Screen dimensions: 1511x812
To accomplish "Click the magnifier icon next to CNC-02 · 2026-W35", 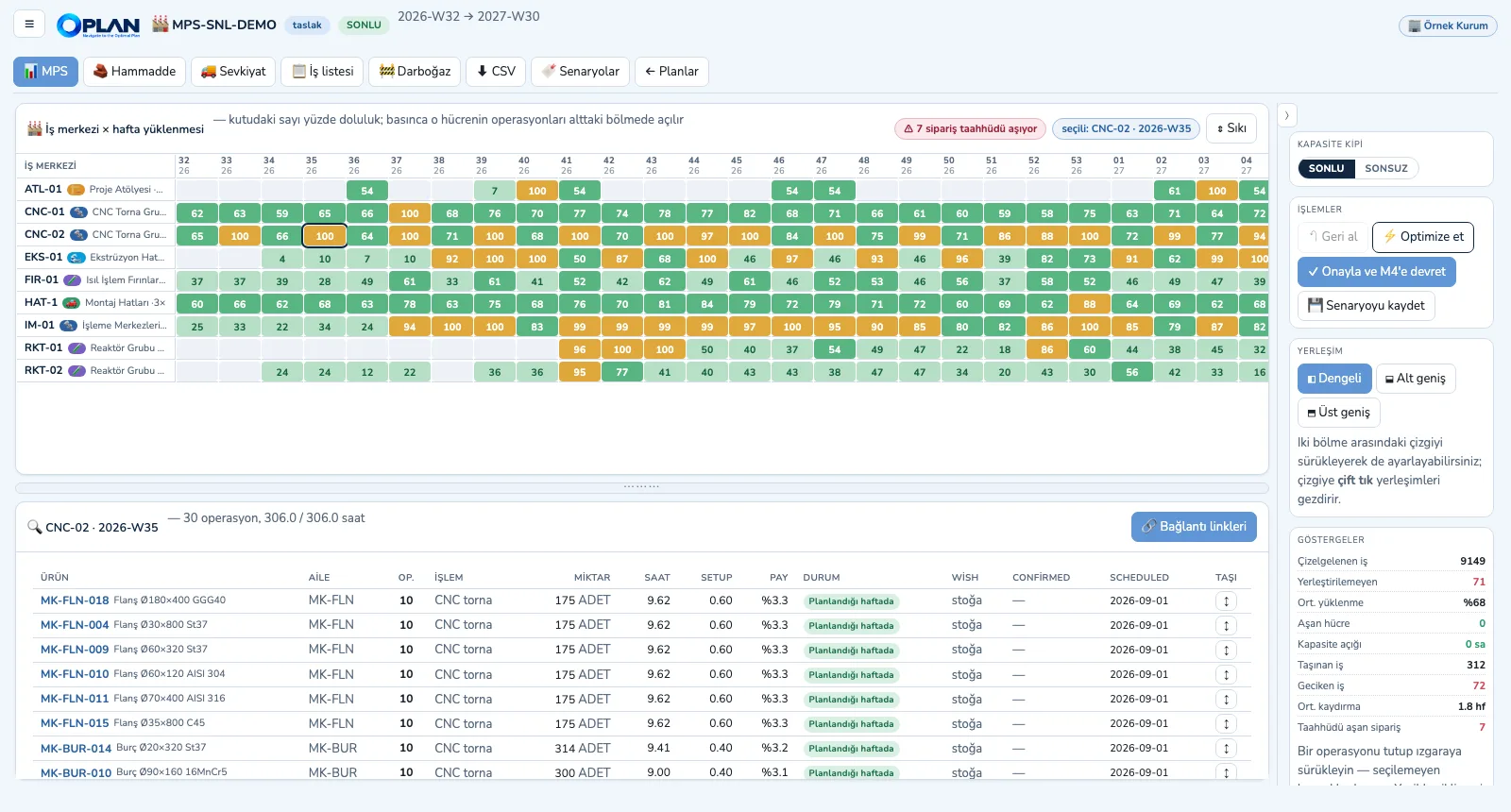I will pos(34,527).
